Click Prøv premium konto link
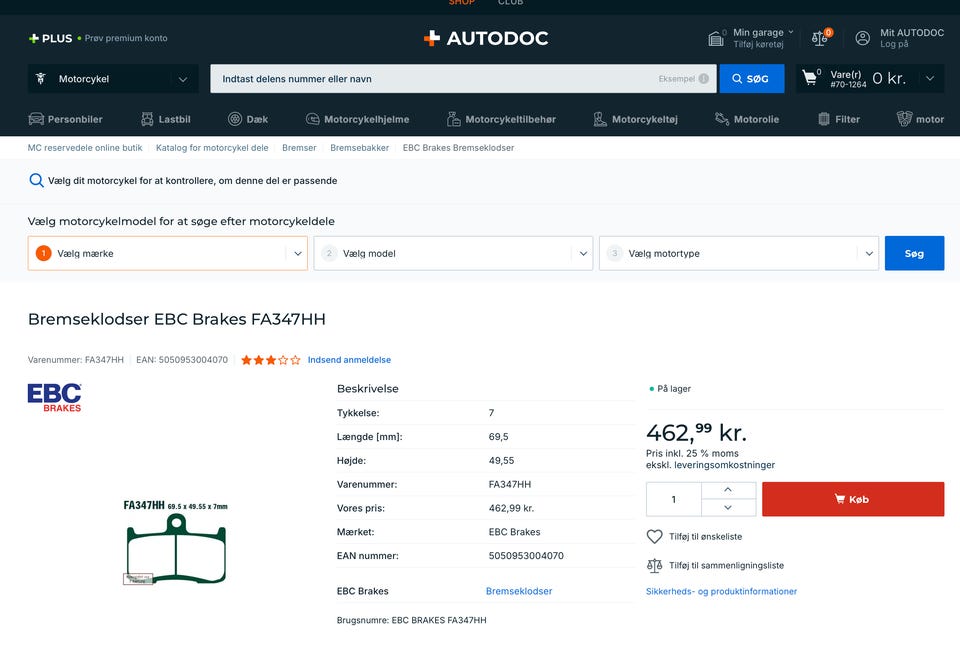 point(126,38)
